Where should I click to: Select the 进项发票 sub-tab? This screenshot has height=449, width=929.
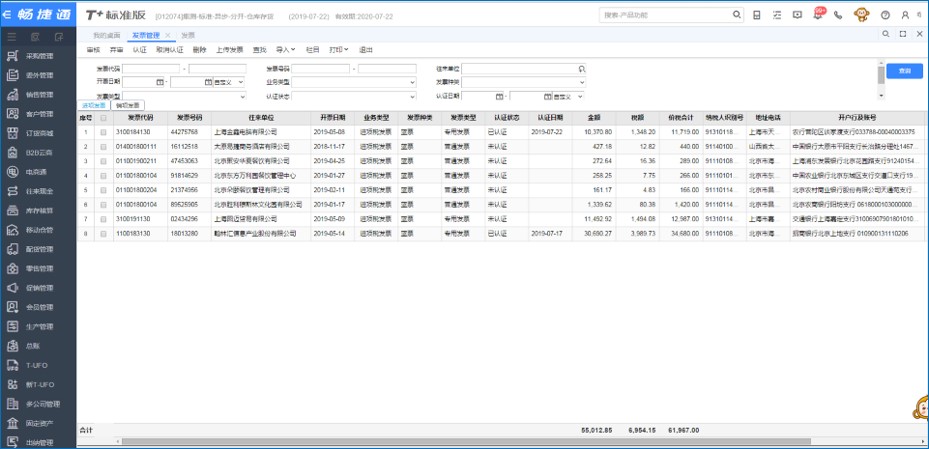click(x=94, y=105)
